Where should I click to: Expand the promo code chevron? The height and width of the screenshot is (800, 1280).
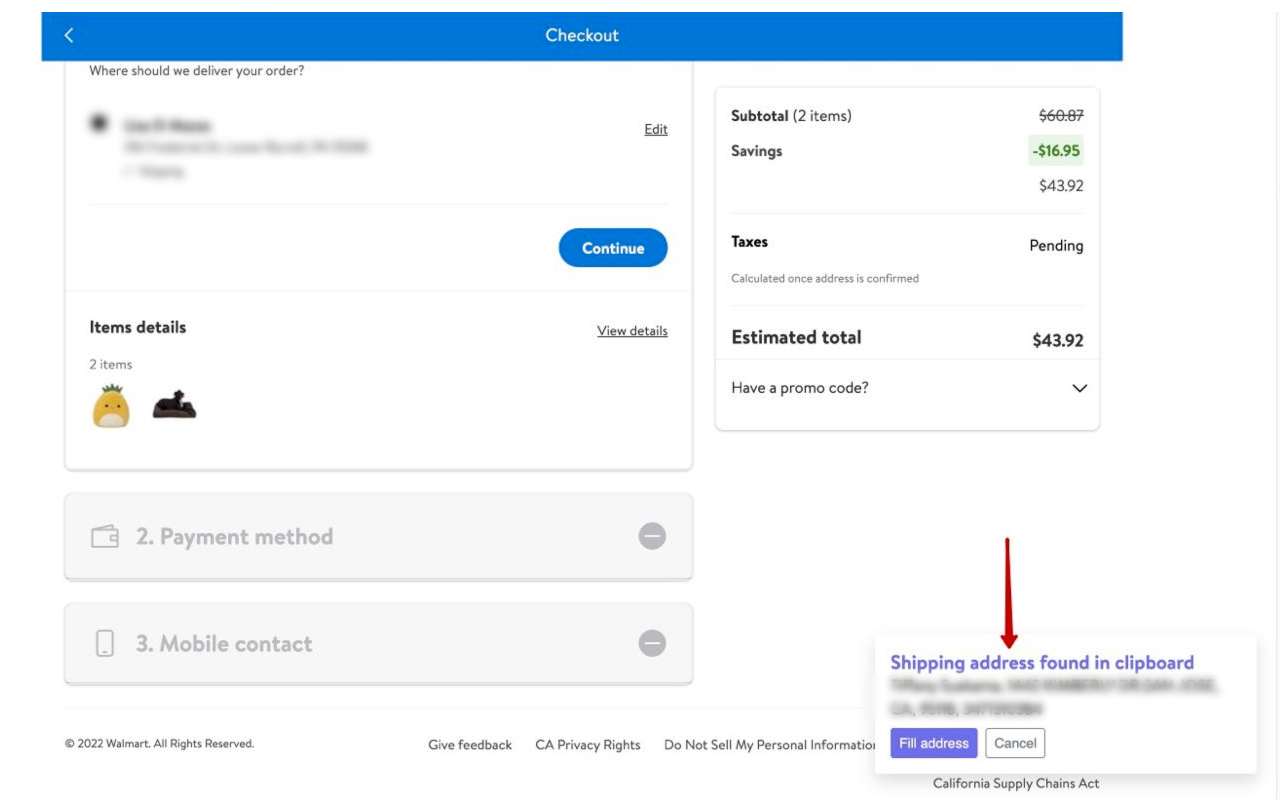click(1079, 388)
